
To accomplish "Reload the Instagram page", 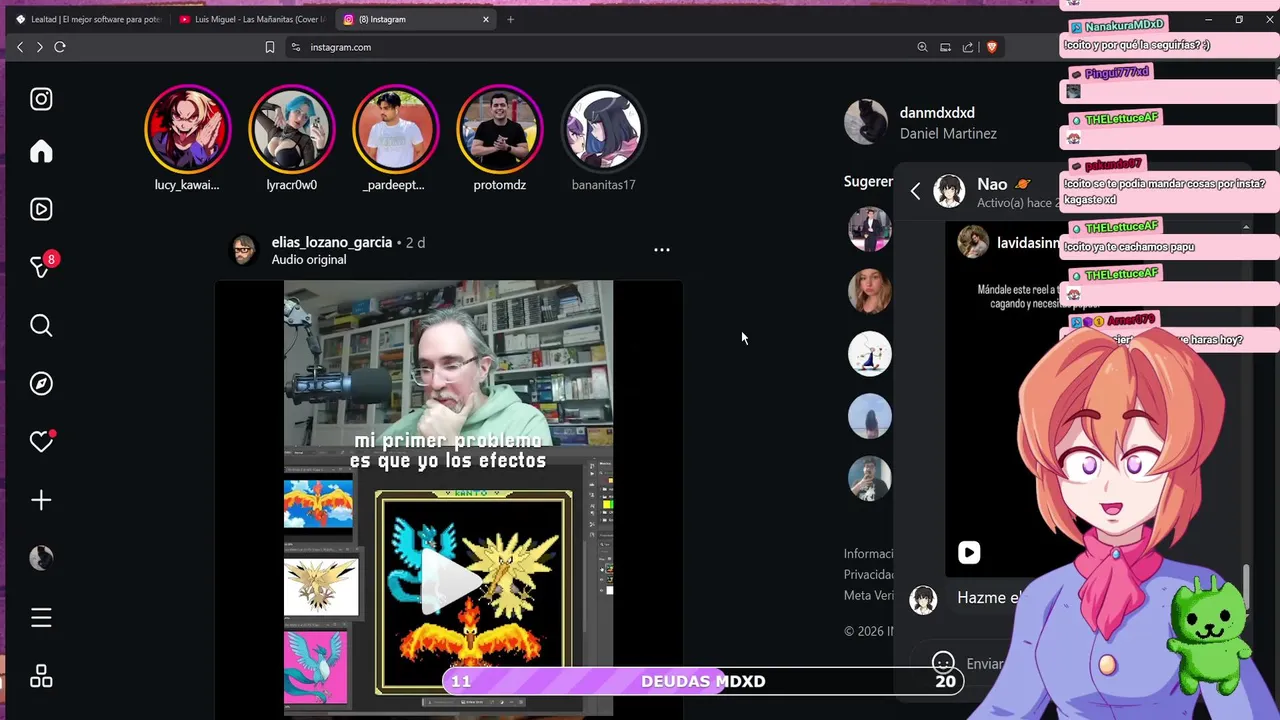I will (x=60, y=47).
